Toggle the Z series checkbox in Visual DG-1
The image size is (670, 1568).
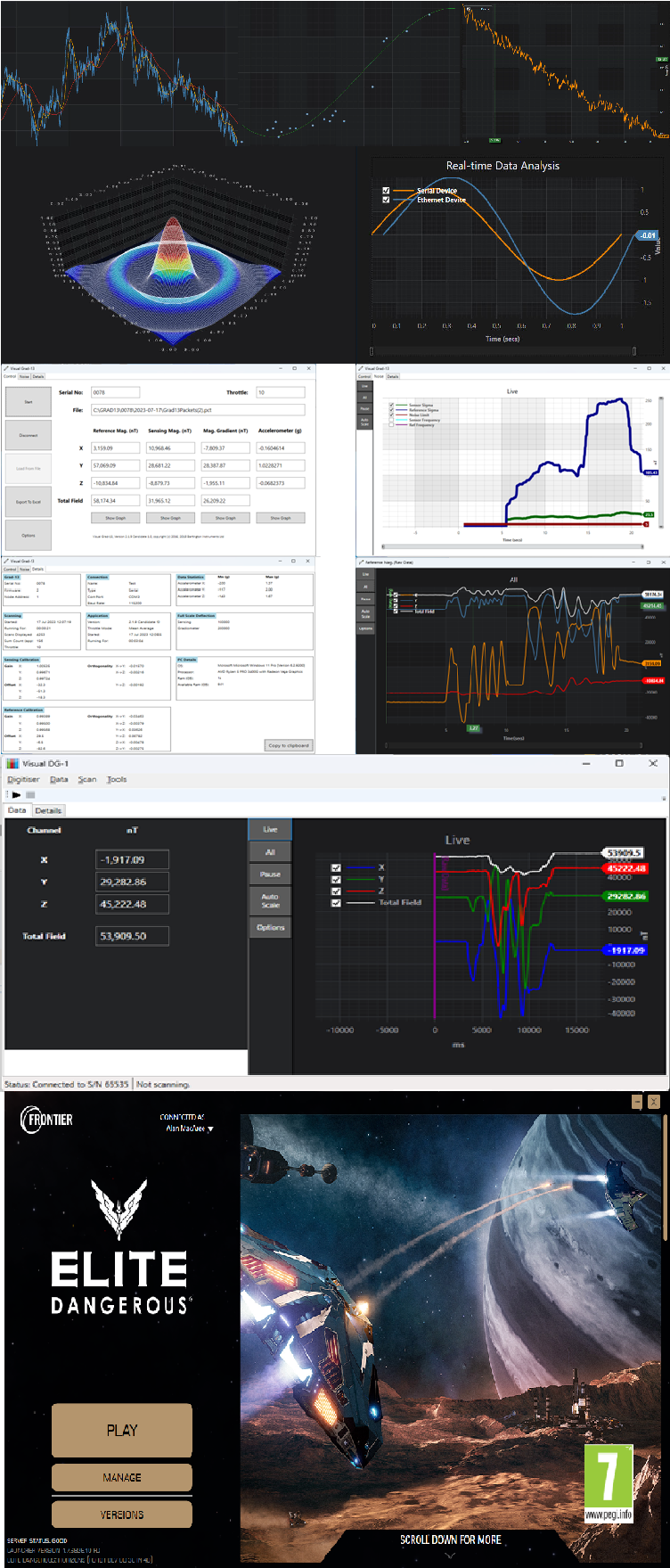coord(336,891)
